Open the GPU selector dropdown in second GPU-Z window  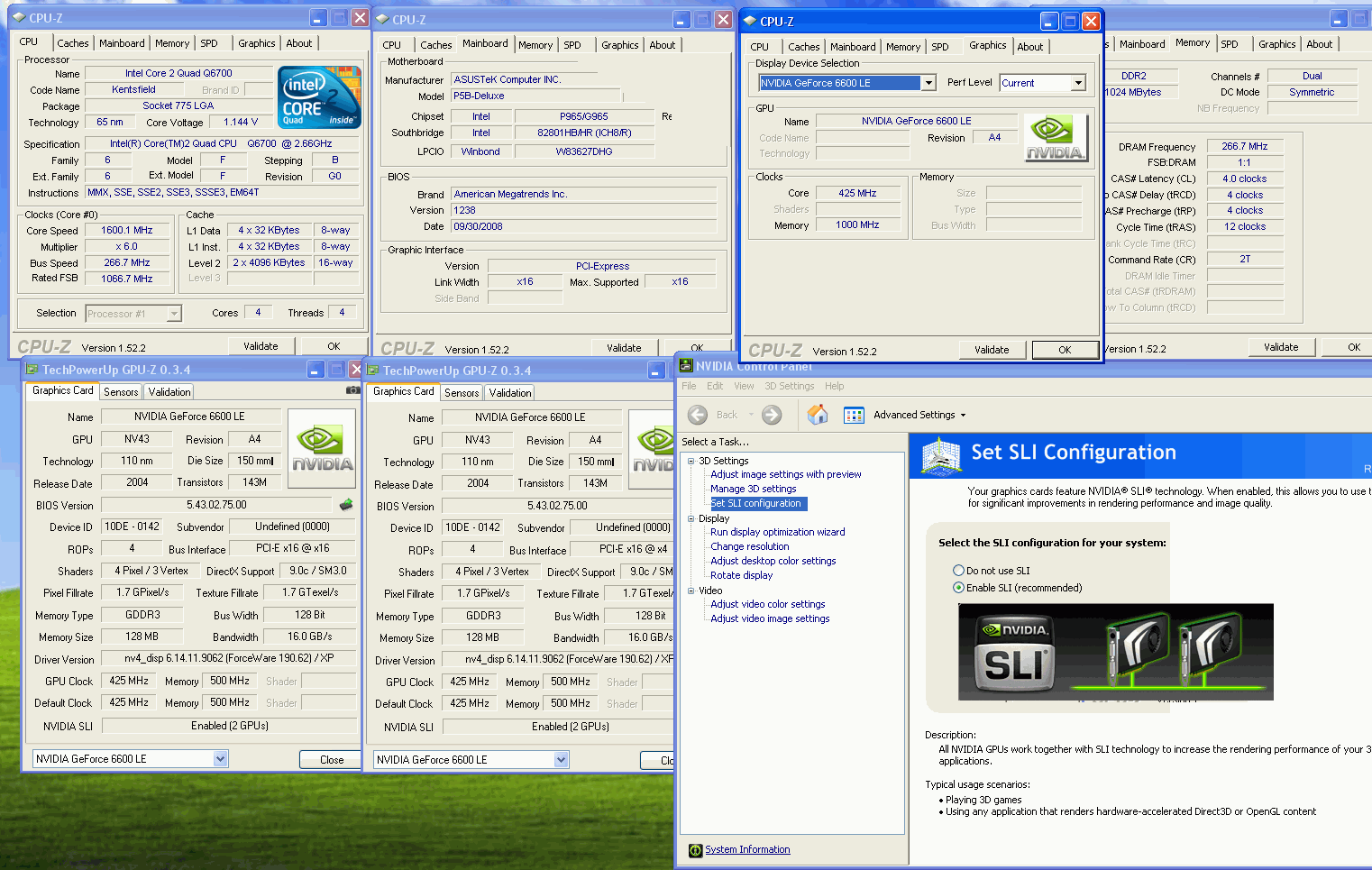tap(561, 760)
